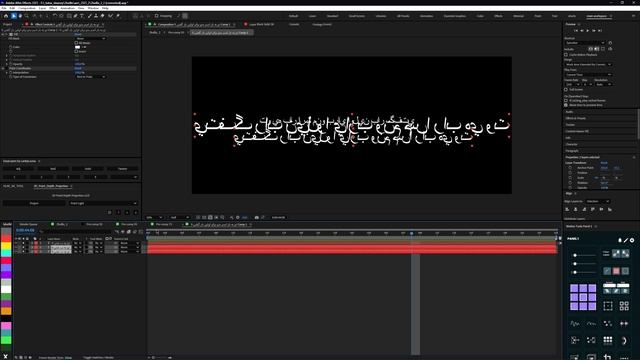Click the Align Right icon
Image resolution: width=640 pixels, height=360 pixels.
click(584, 209)
